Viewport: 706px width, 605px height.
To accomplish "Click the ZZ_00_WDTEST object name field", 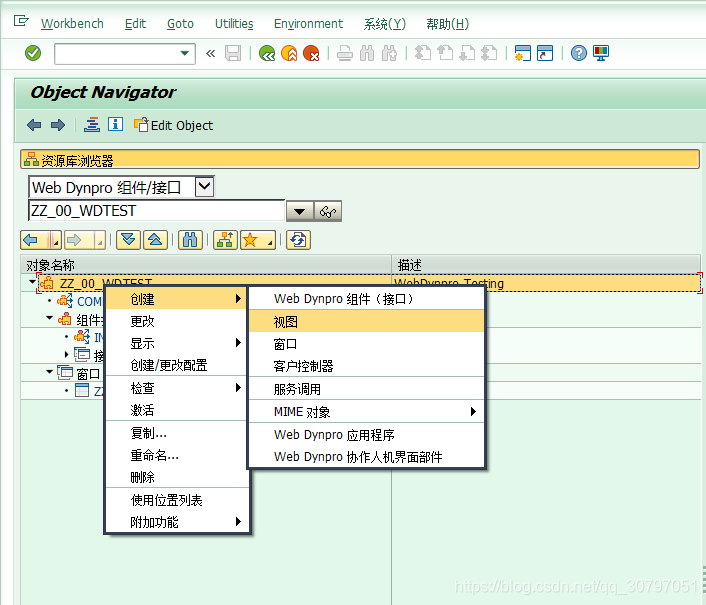I will point(156,211).
